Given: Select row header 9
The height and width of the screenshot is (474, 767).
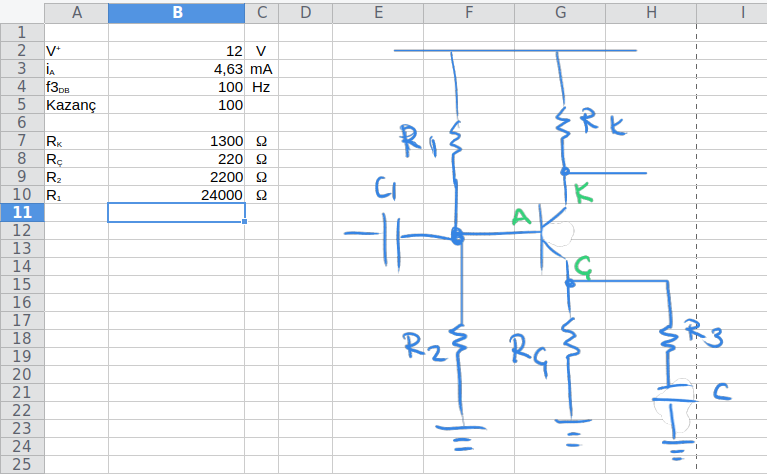Looking at the screenshot, I should point(22,177).
